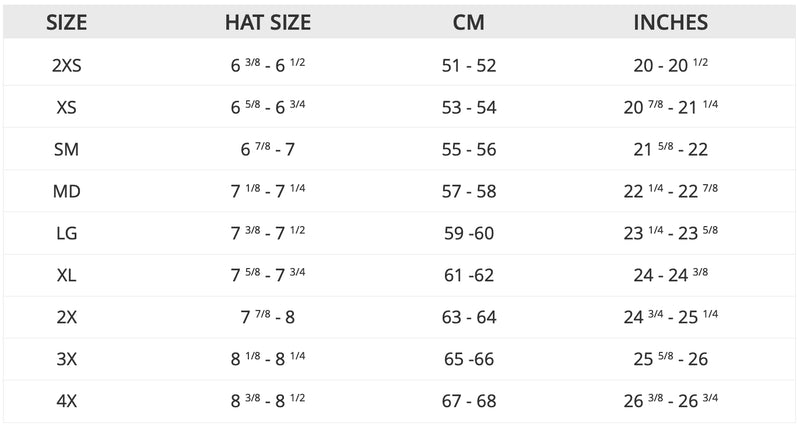Select the 25 5/8 - 26 inches value
This screenshot has height=427, width=800.
tap(670, 360)
